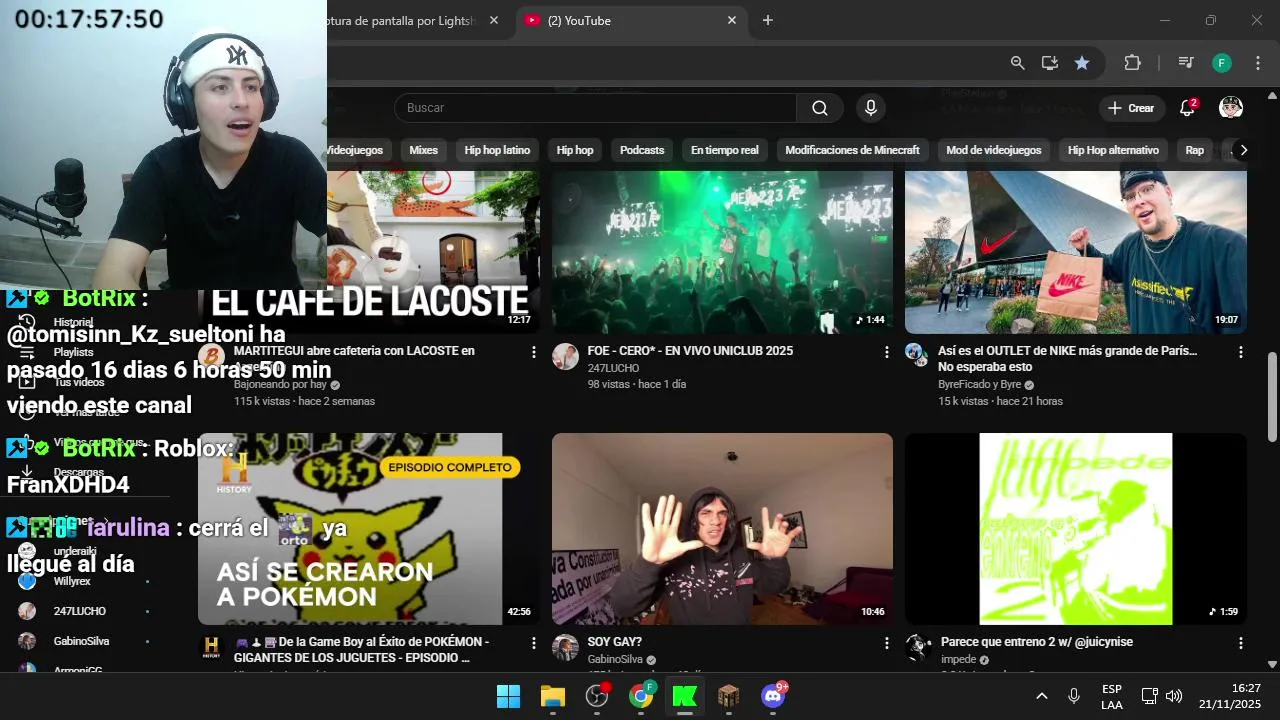Open the Chrome extensions puzzle icon
1280x720 pixels.
tap(1133, 63)
